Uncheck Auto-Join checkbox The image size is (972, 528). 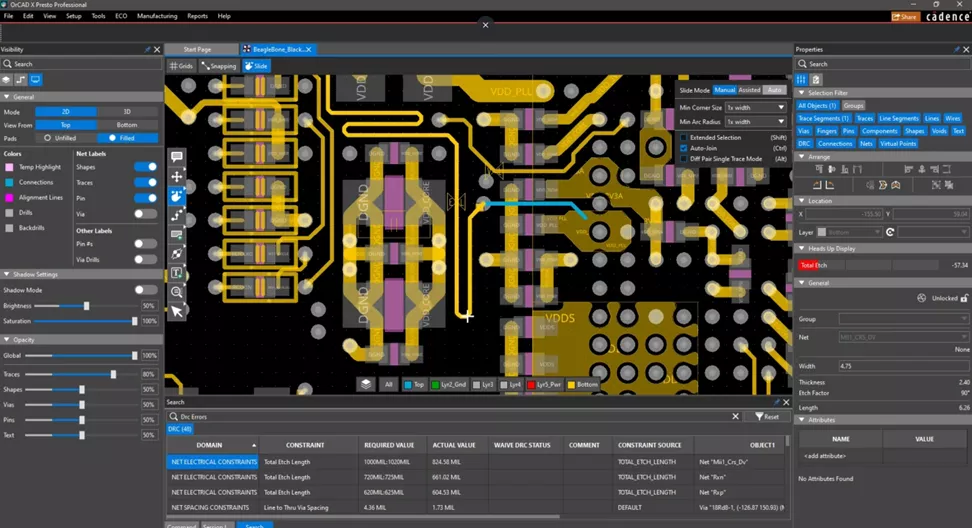coord(684,148)
